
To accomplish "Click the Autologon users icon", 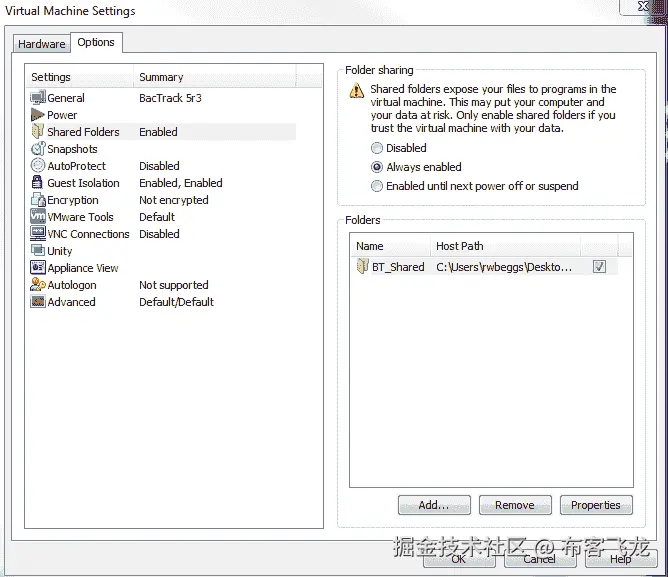I will (38, 284).
